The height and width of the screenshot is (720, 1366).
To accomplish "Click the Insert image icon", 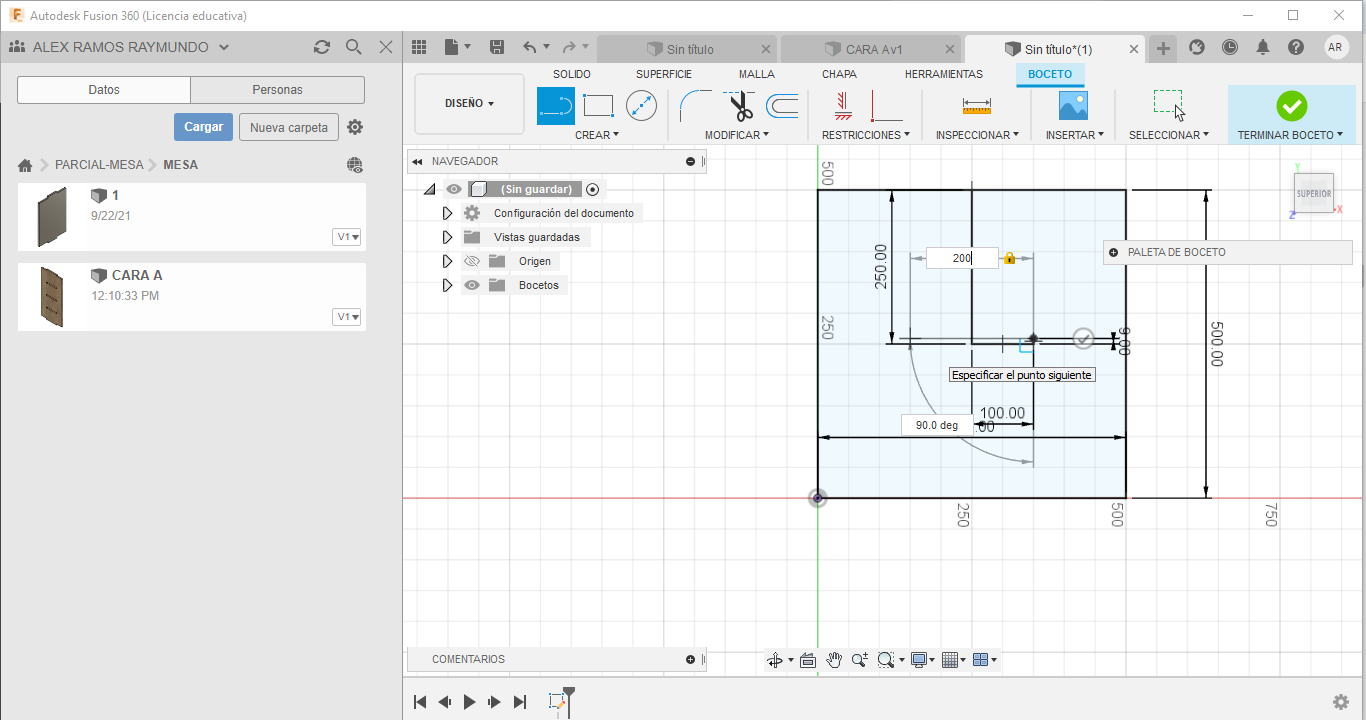I will coord(1073,106).
